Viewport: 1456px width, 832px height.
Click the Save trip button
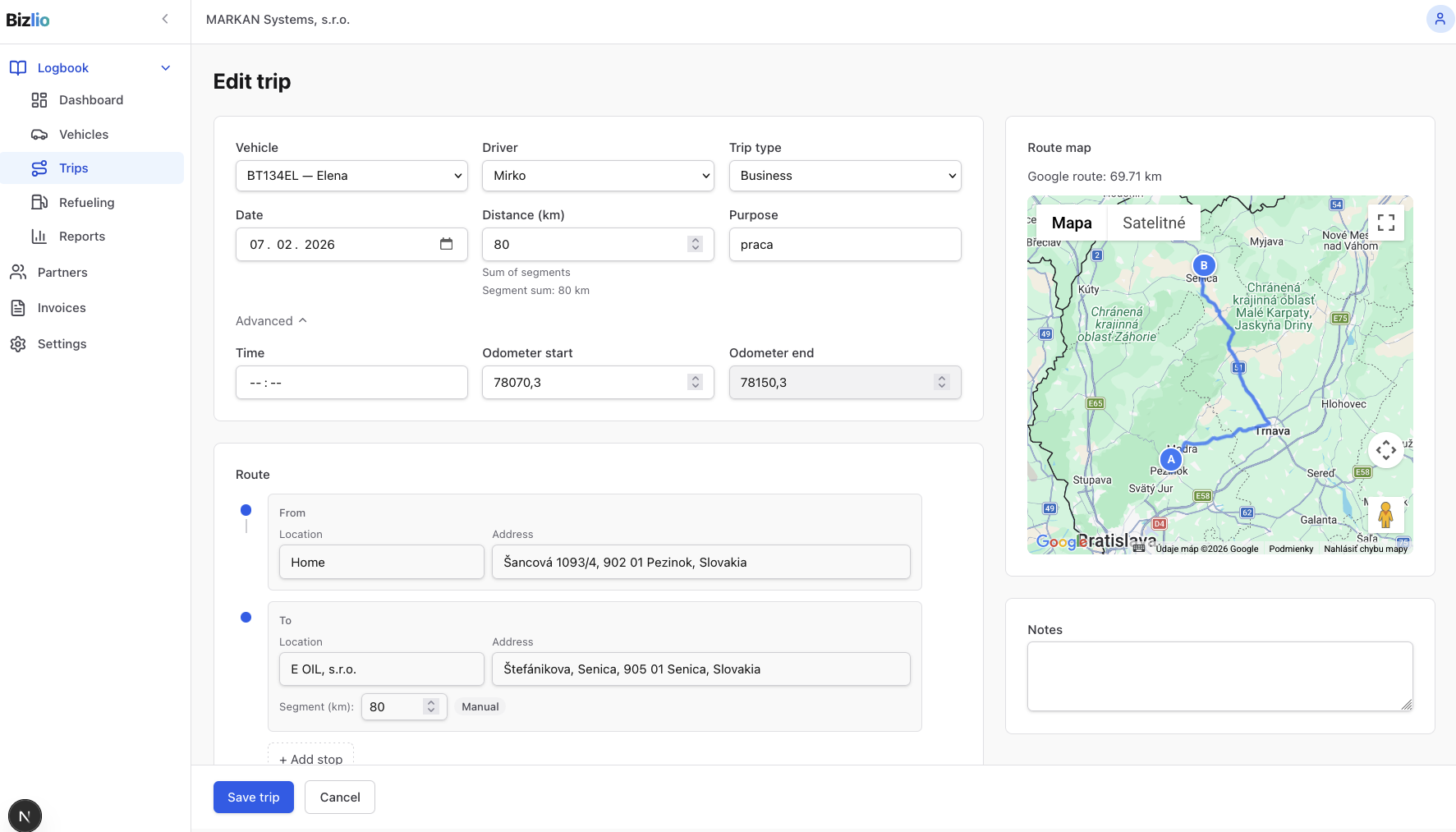253,798
